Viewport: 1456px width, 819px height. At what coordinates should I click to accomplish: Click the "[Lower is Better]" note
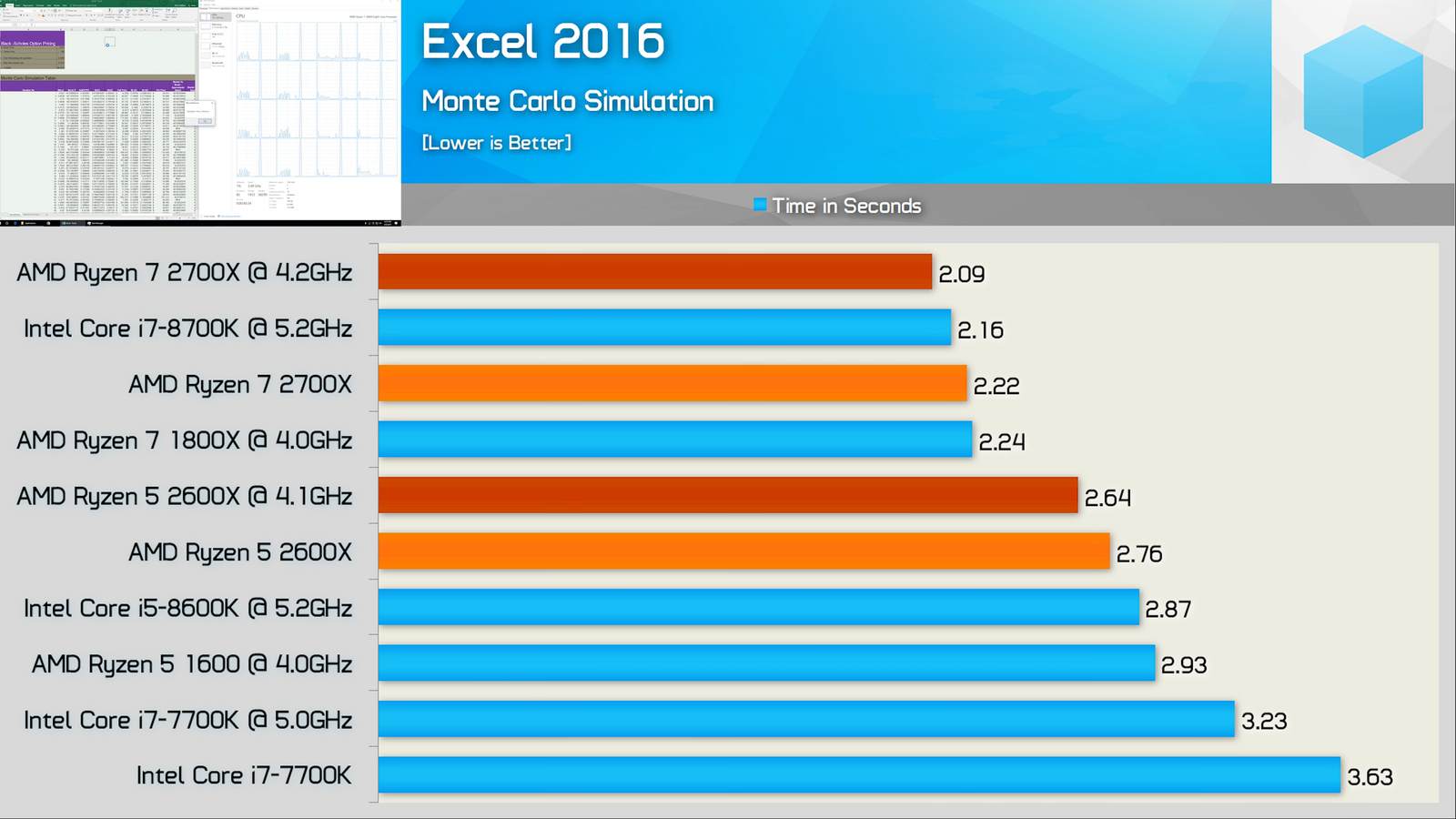tap(497, 143)
